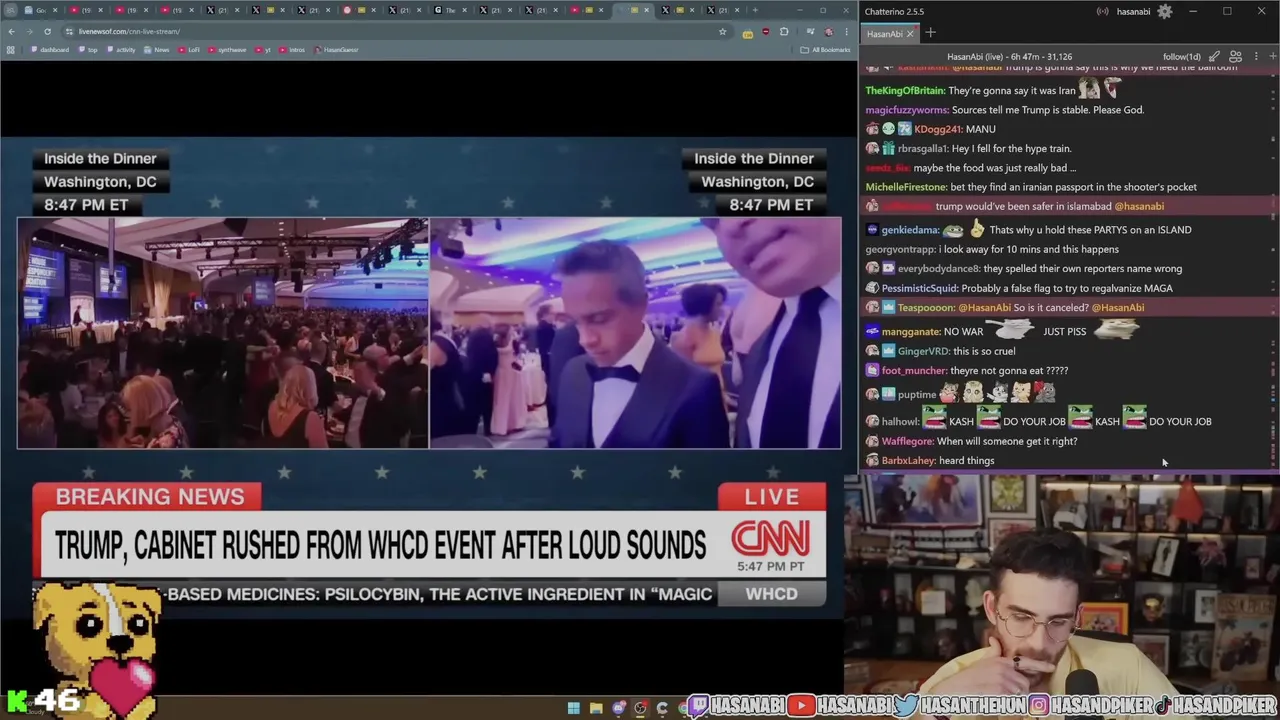The height and width of the screenshot is (720, 1280).
Task: Click @hasanabi mention in islamabad message
Action: (x=1139, y=206)
